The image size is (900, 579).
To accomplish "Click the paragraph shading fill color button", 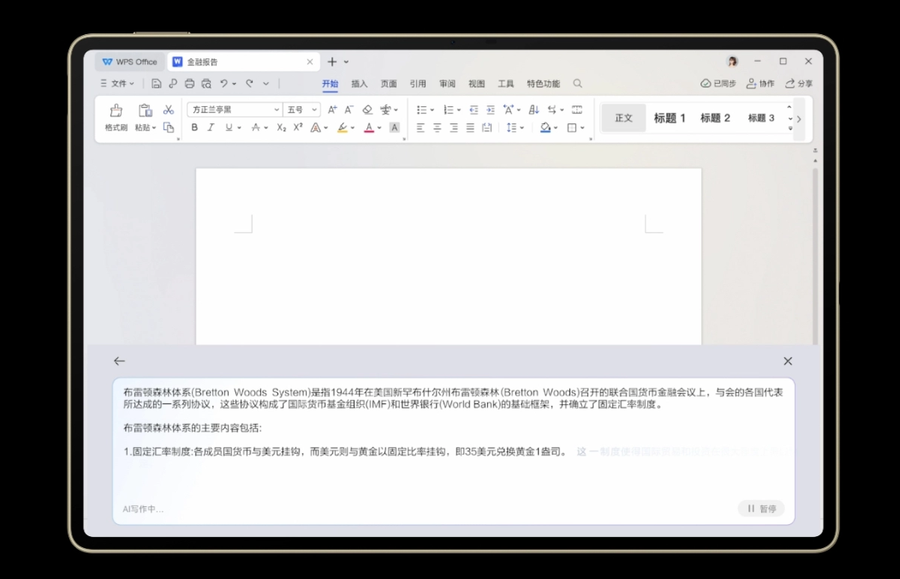I will tap(546, 127).
